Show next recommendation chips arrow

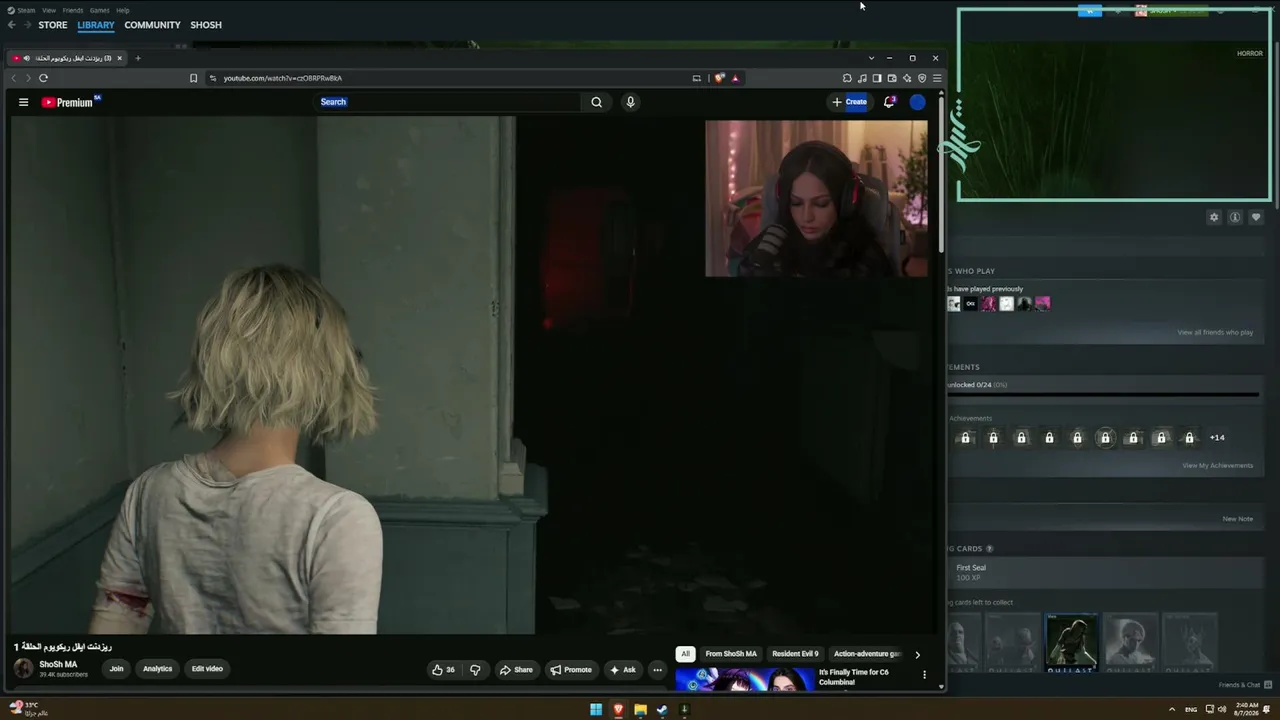click(917, 654)
